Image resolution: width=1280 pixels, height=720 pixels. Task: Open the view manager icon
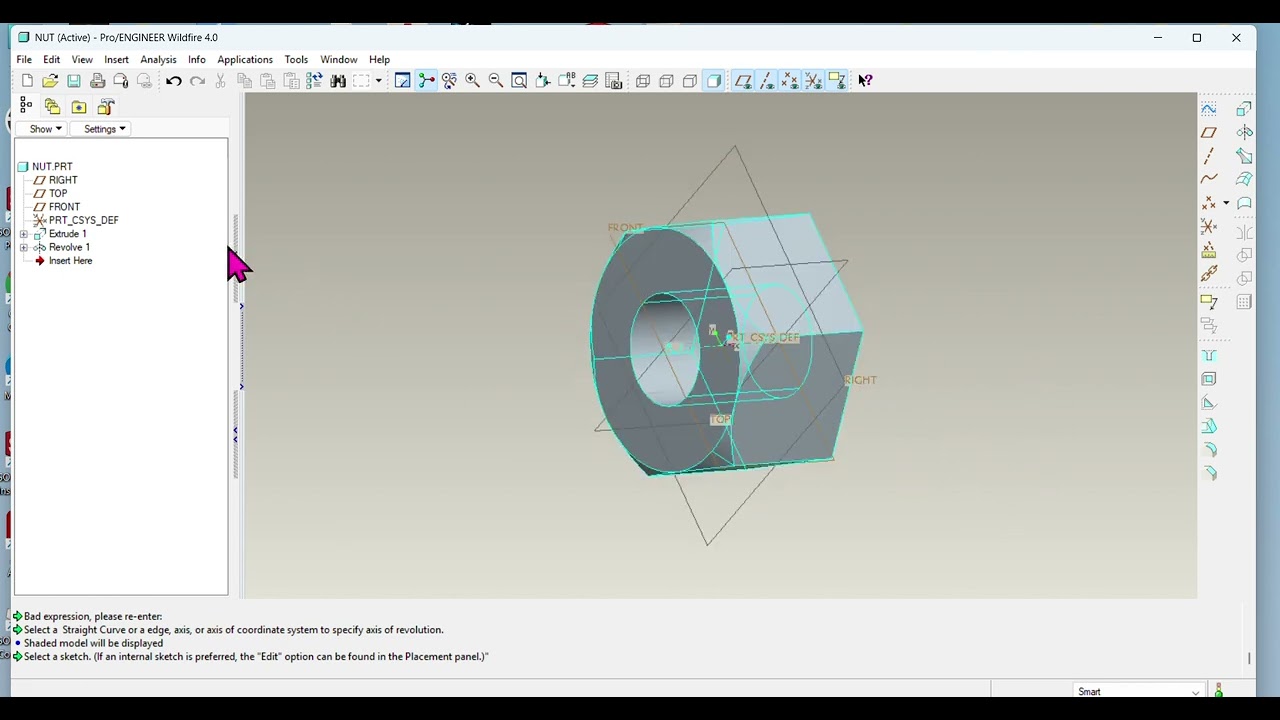[614, 81]
